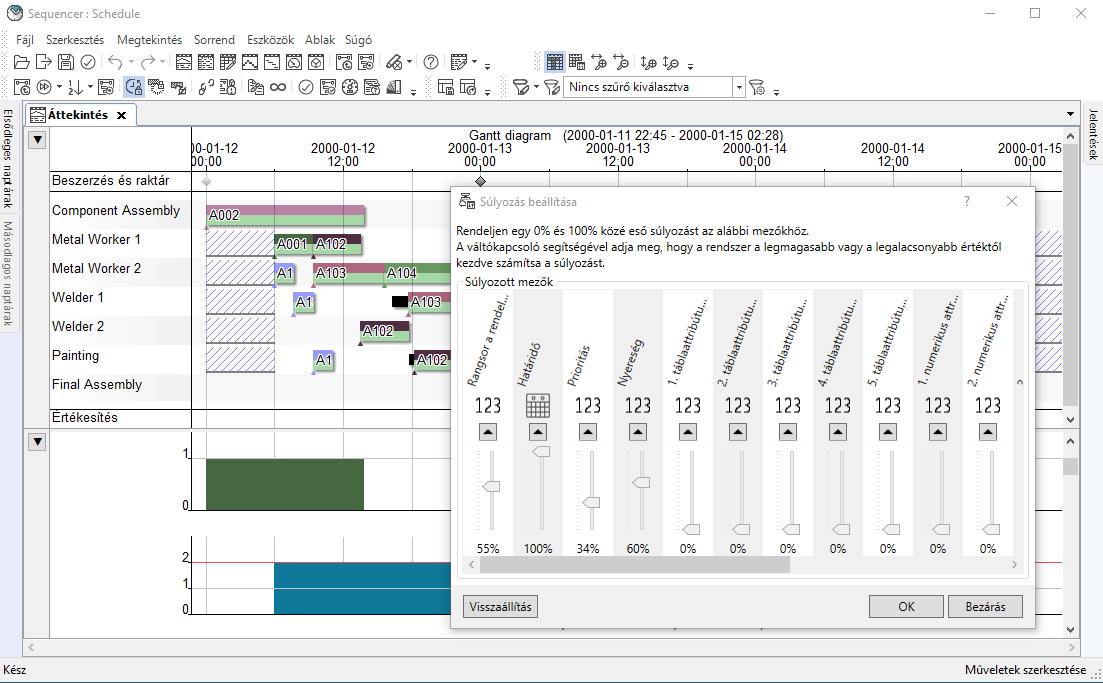Toggle the direction switch under Nyereség
This screenshot has height=683, width=1103.
(x=638, y=431)
